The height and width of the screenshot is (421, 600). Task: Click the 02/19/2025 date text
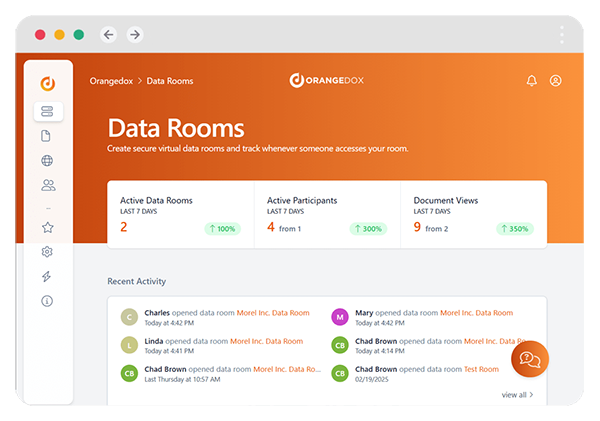372,379
